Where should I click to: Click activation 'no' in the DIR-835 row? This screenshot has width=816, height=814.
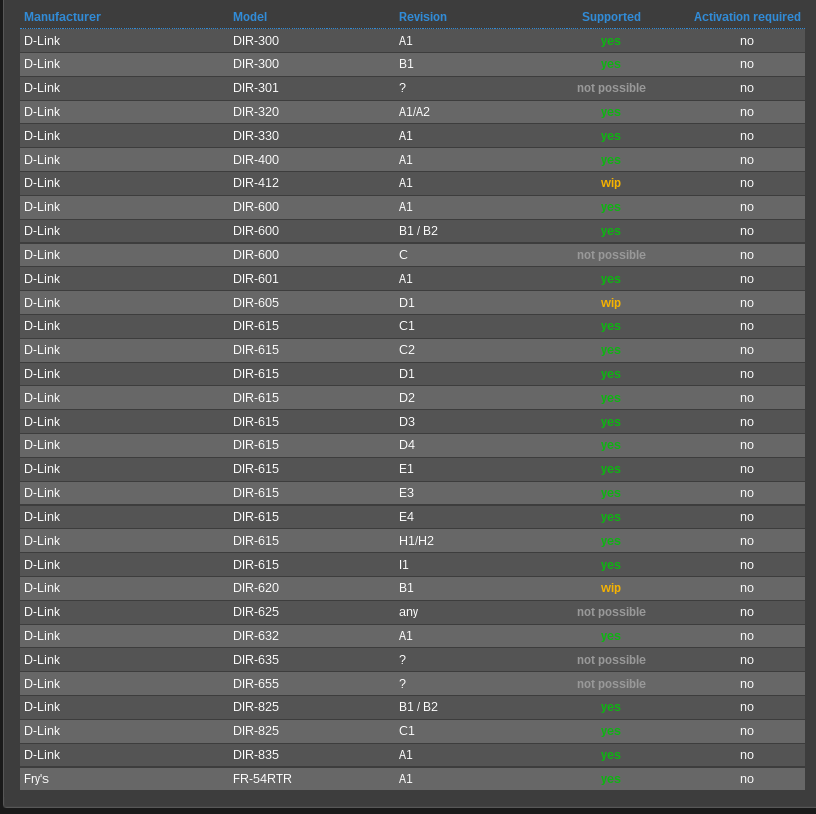click(x=747, y=755)
